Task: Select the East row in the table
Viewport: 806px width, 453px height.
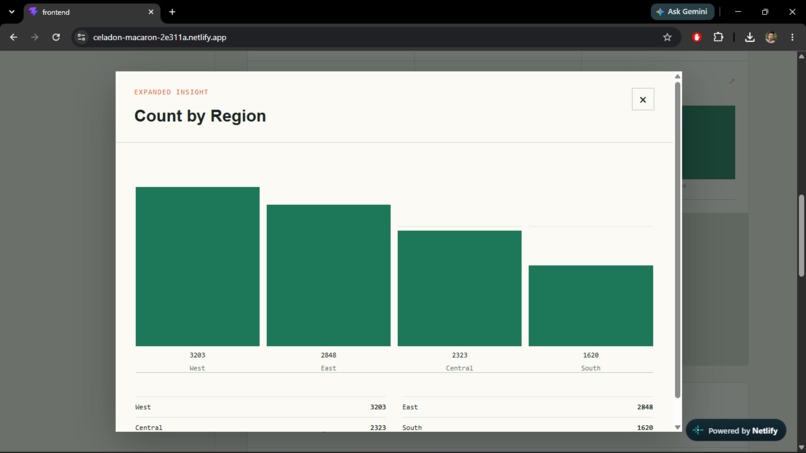Action: pos(527,407)
